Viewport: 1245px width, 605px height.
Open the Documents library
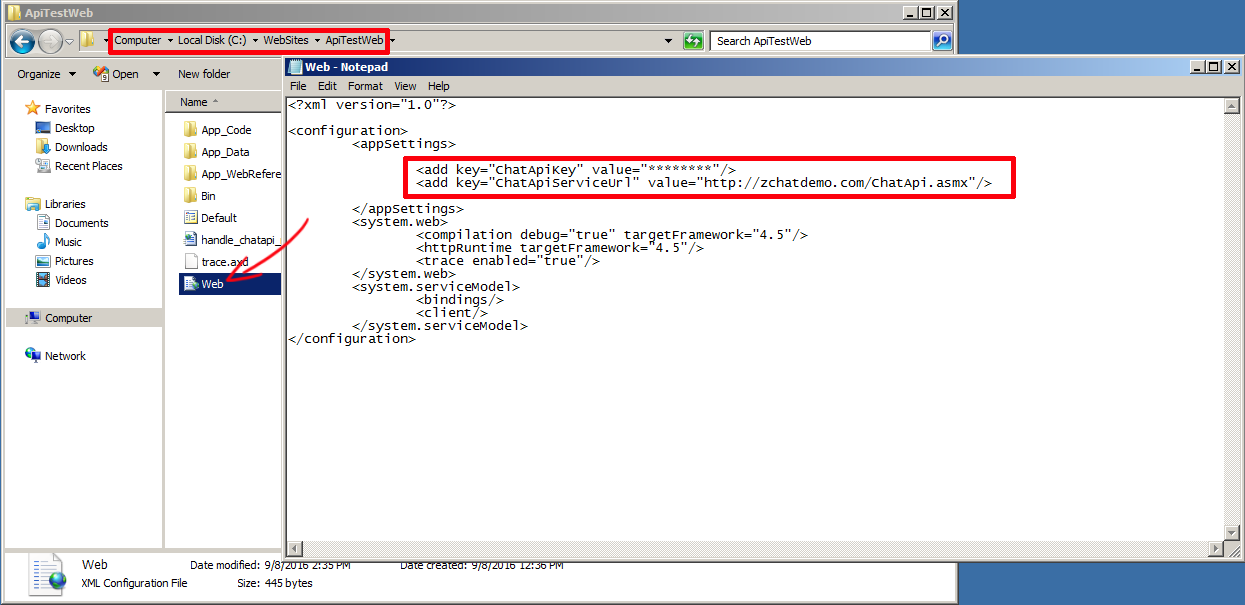[81, 223]
